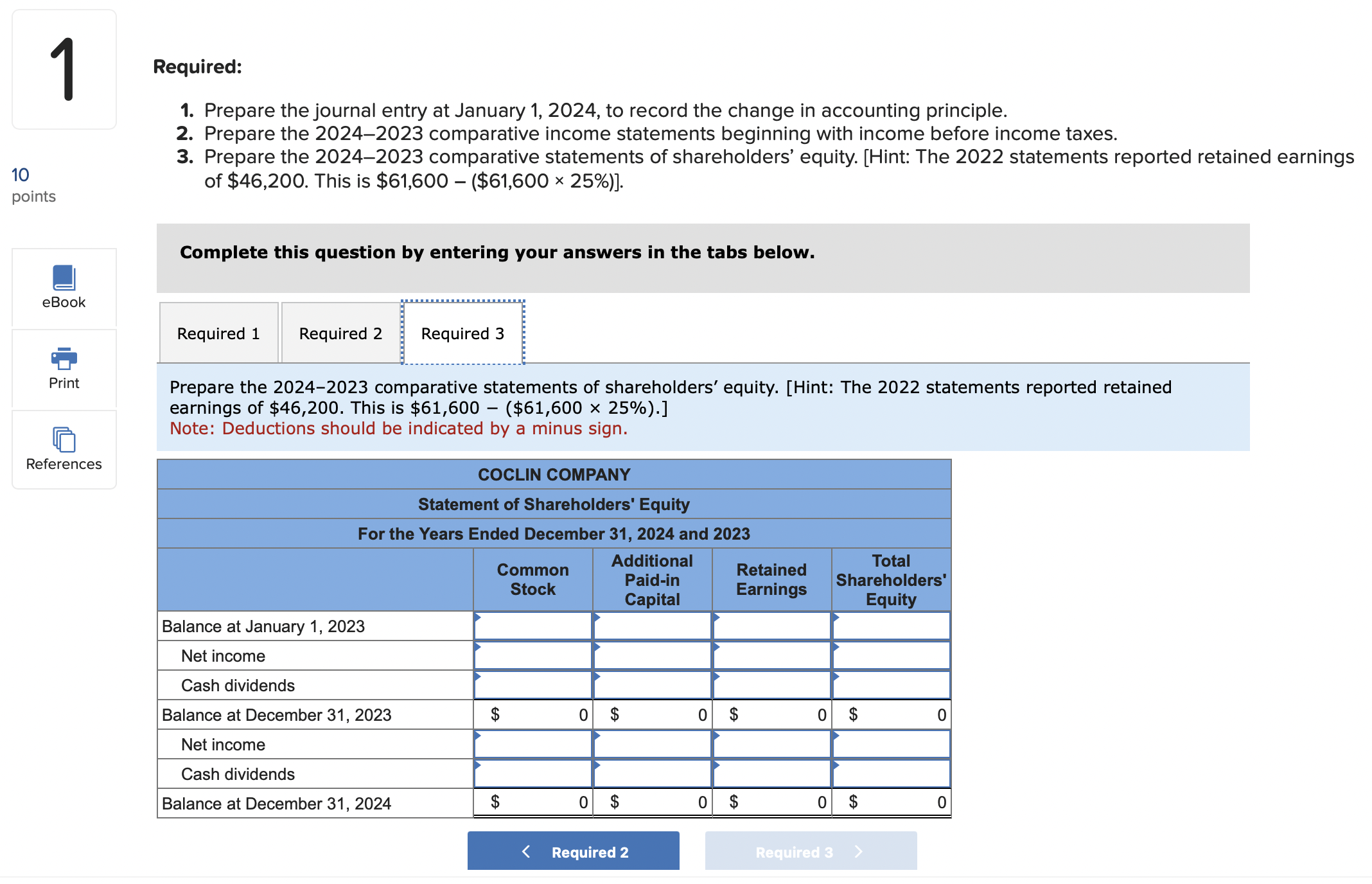This screenshot has height=884, width=1372.
Task: Click Total Shareholders' Equity cell for first Net income row
Action: (891, 655)
